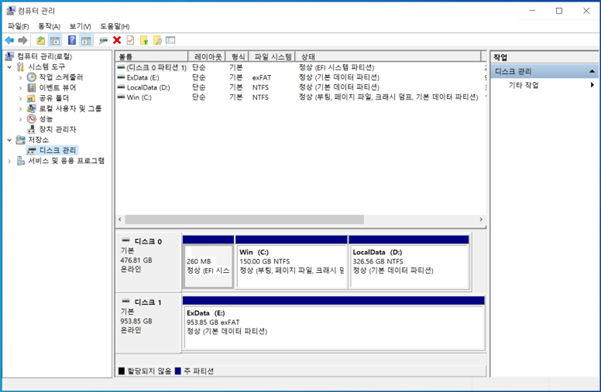This screenshot has width=601, height=392.
Task: Click 디스크 관리 header in actions pane
Action: tap(544, 71)
